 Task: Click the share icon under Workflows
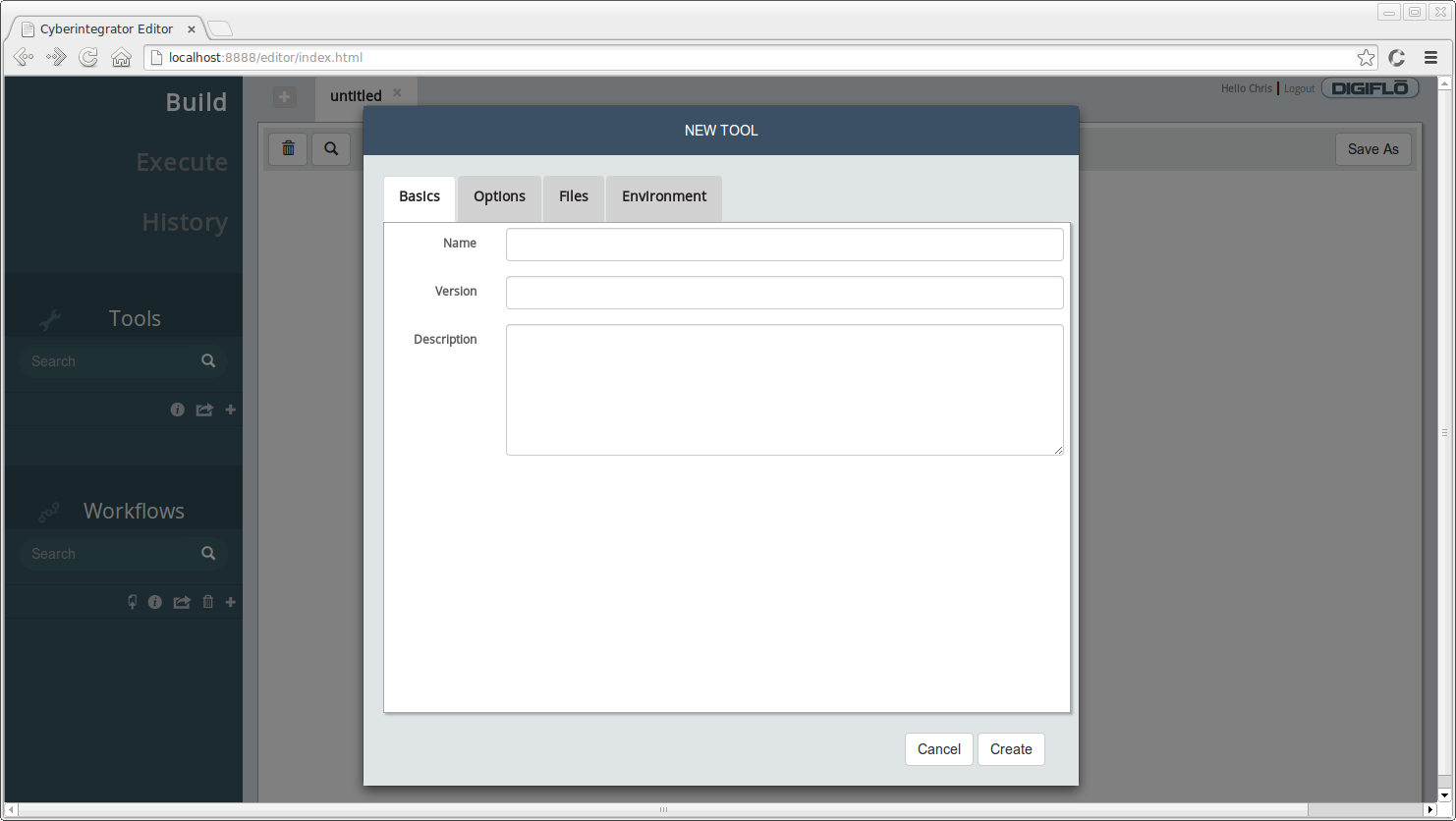coord(182,602)
